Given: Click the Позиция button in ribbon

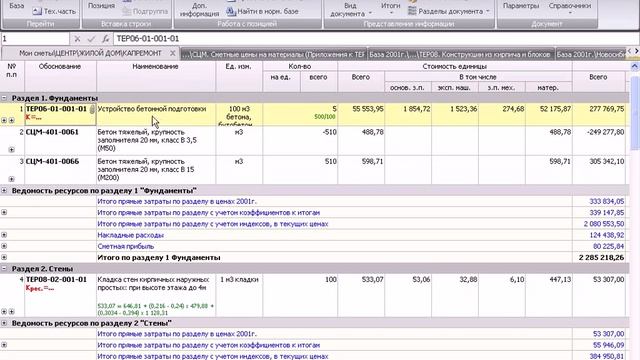Looking at the screenshot, I should tap(101, 6).
